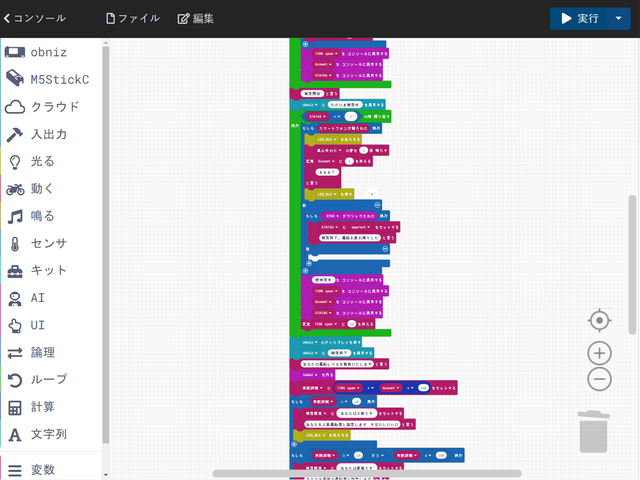
Task: Open the ファイル menu
Action: coord(132,19)
